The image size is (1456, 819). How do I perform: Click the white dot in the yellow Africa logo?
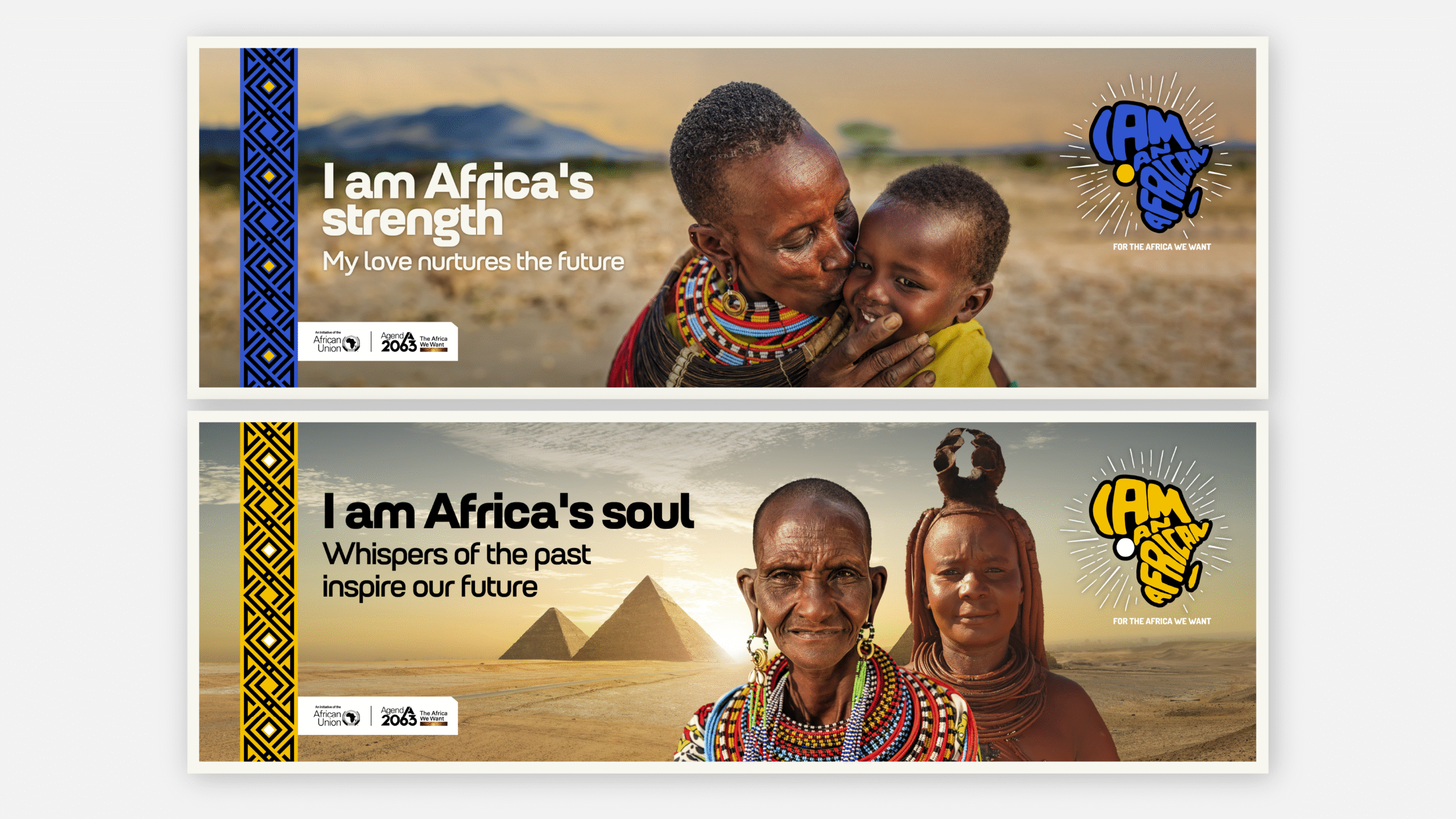1124,548
